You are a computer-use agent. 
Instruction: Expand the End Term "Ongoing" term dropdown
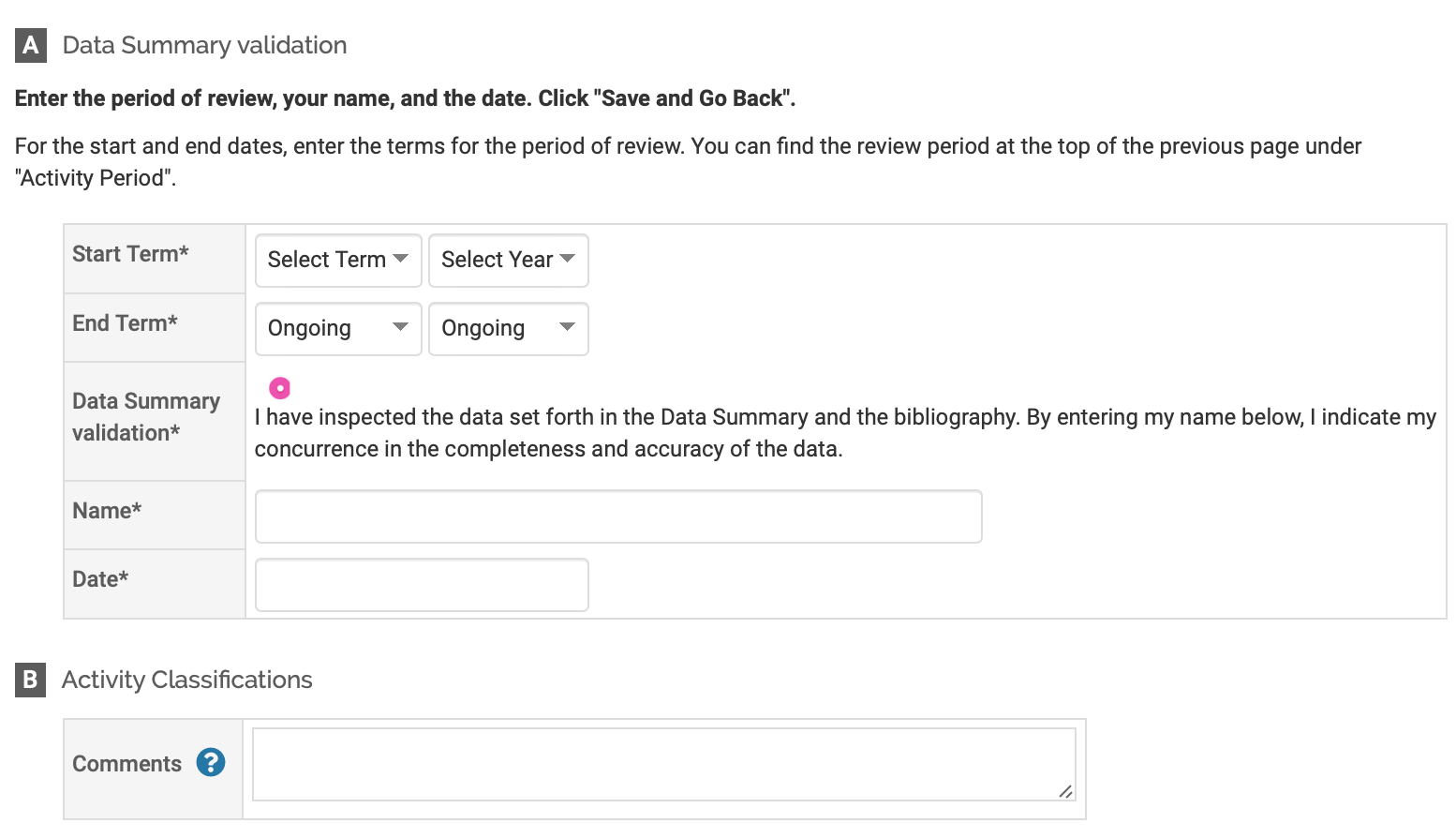coord(337,328)
